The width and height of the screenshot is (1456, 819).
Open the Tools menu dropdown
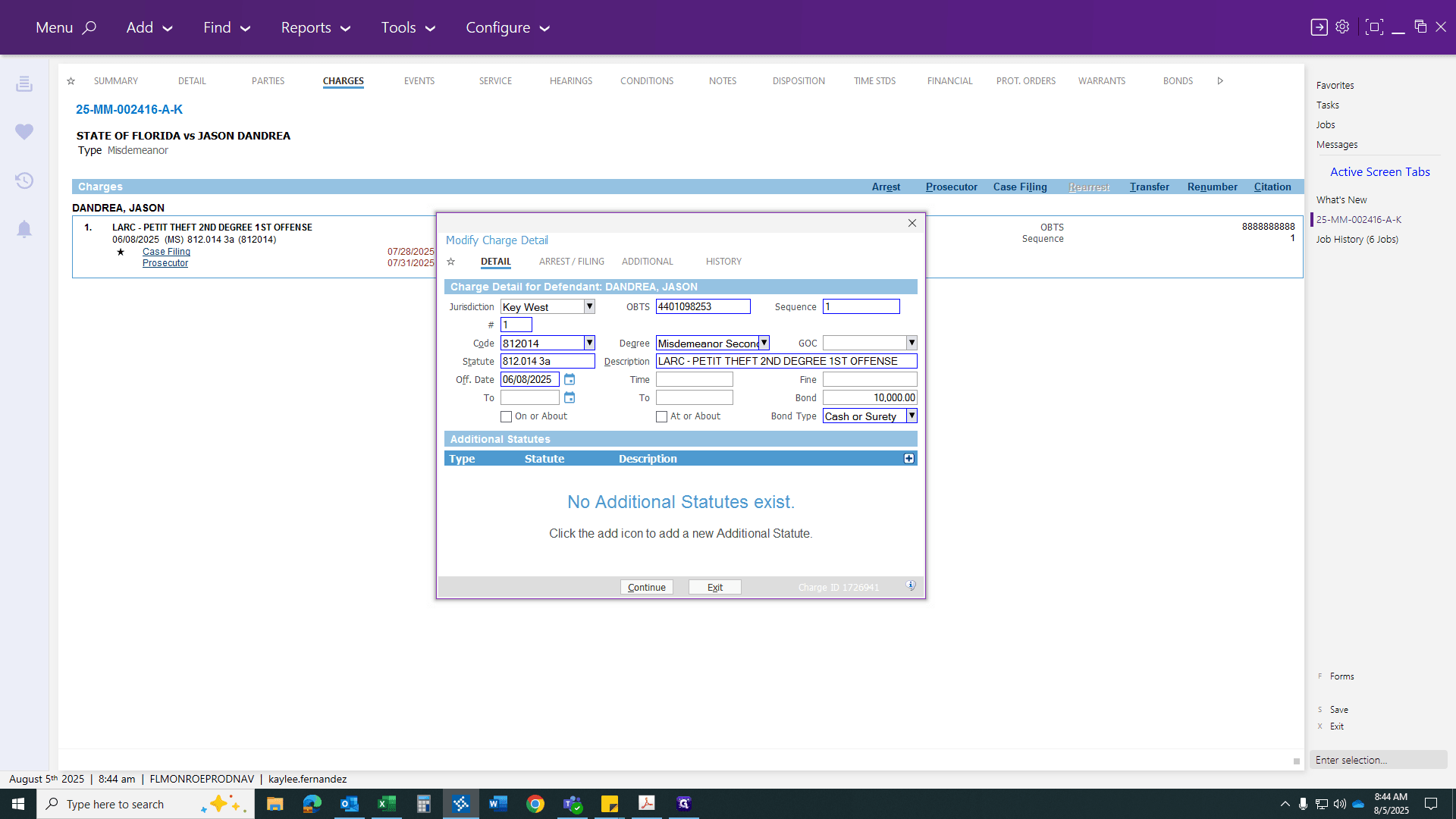click(x=408, y=27)
